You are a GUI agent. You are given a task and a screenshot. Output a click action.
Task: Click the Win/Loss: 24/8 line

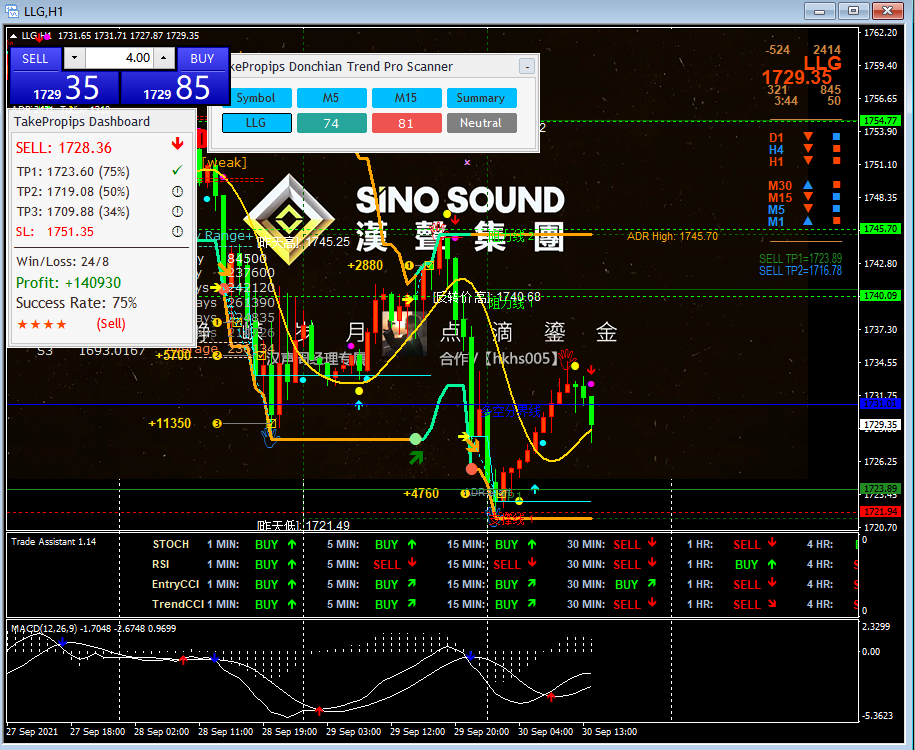coord(62,261)
